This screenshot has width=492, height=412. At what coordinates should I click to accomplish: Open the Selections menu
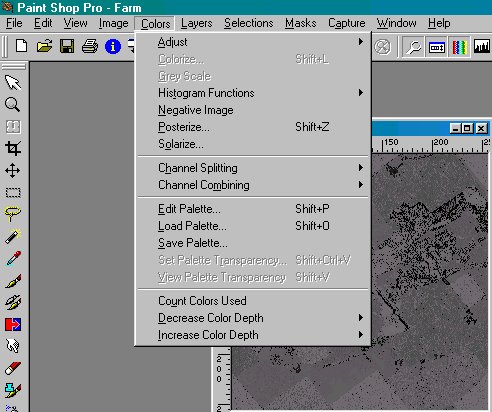(x=248, y=23)
